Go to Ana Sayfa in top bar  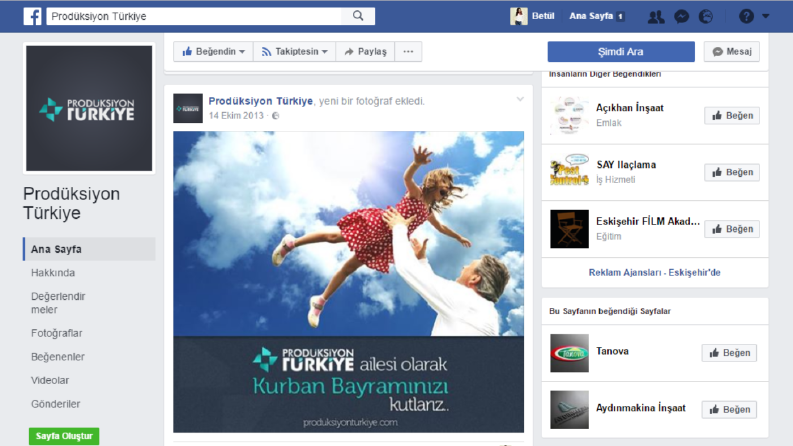pos(591,16)
